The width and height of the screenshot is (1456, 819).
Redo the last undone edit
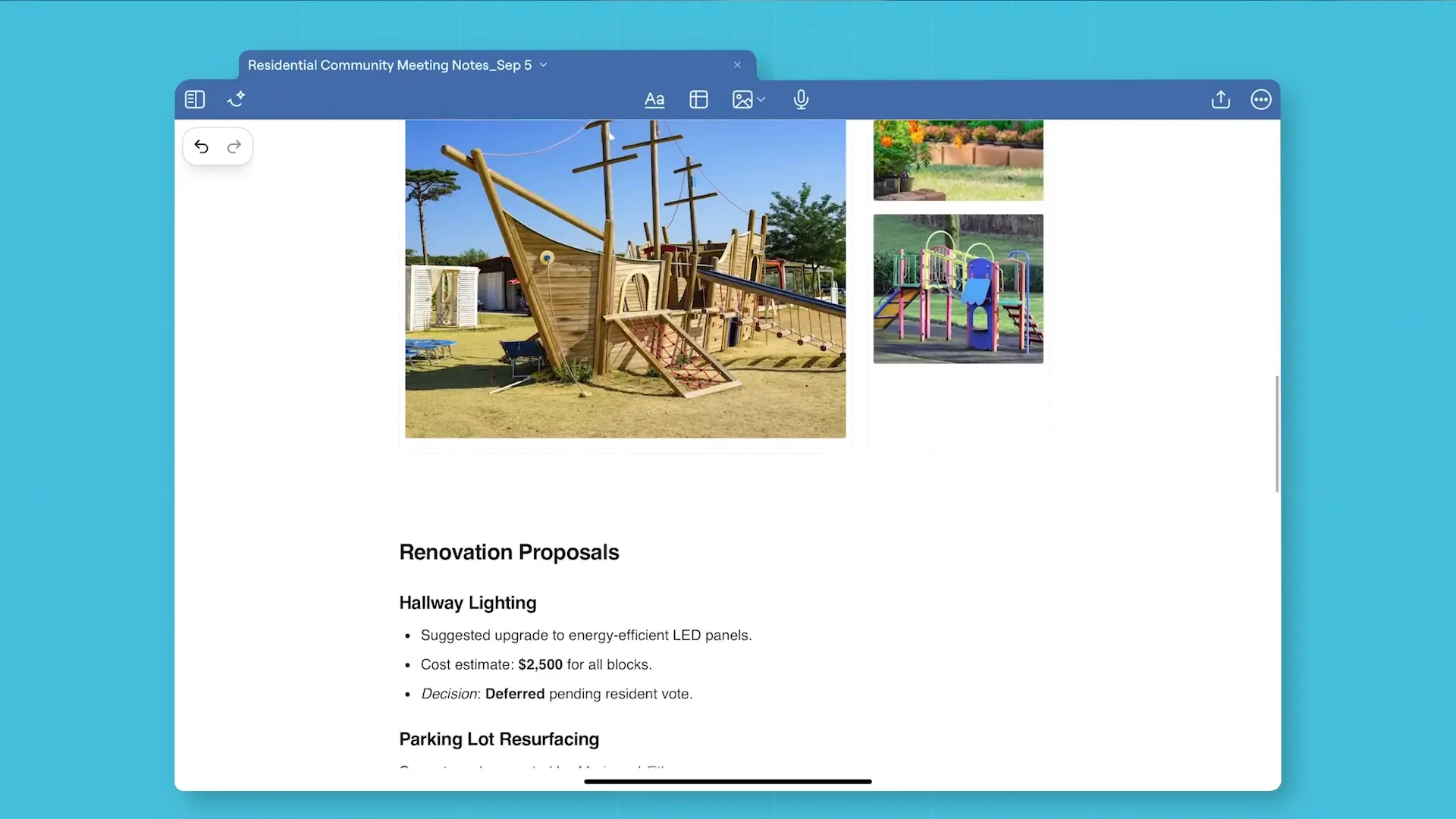234,146
